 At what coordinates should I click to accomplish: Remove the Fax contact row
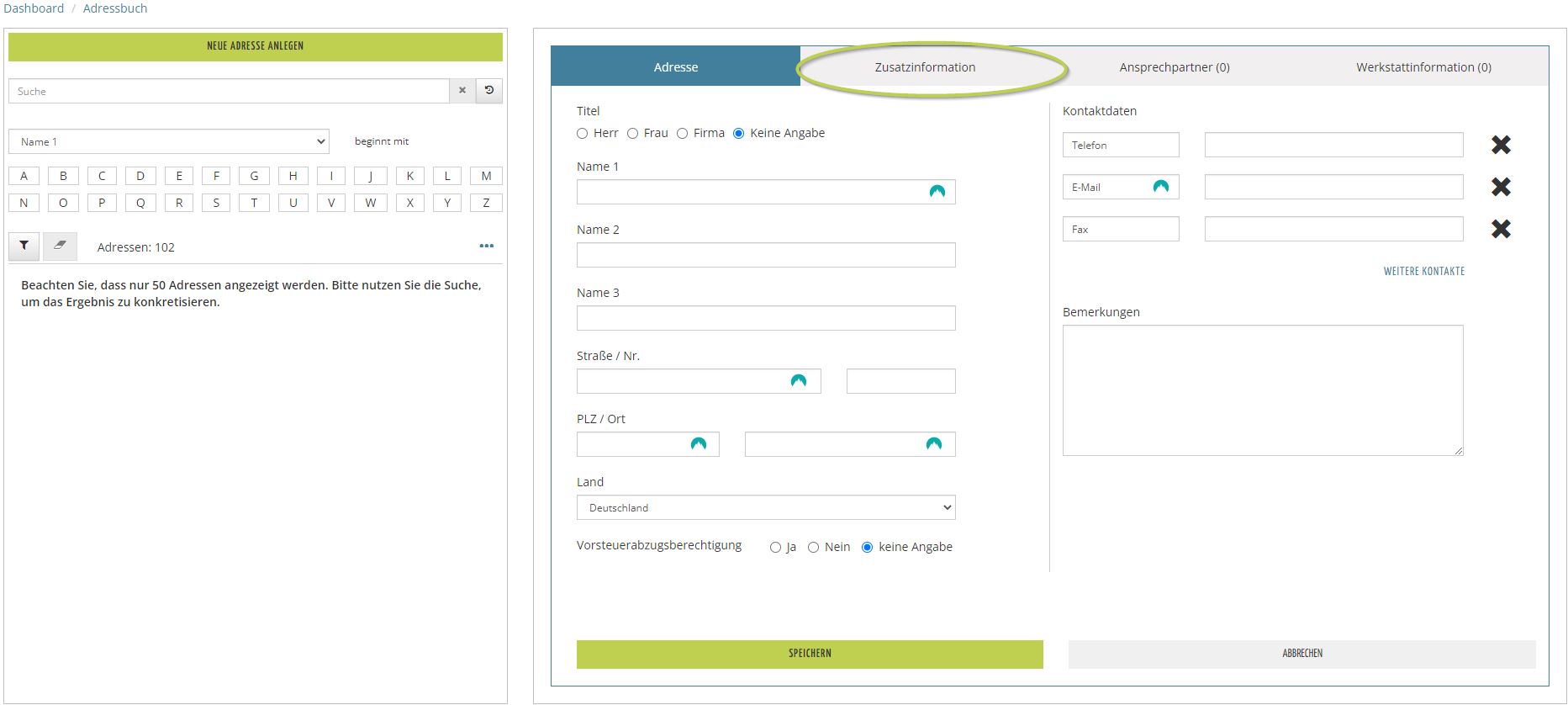pyautogui.click(x=1501, y=229)
